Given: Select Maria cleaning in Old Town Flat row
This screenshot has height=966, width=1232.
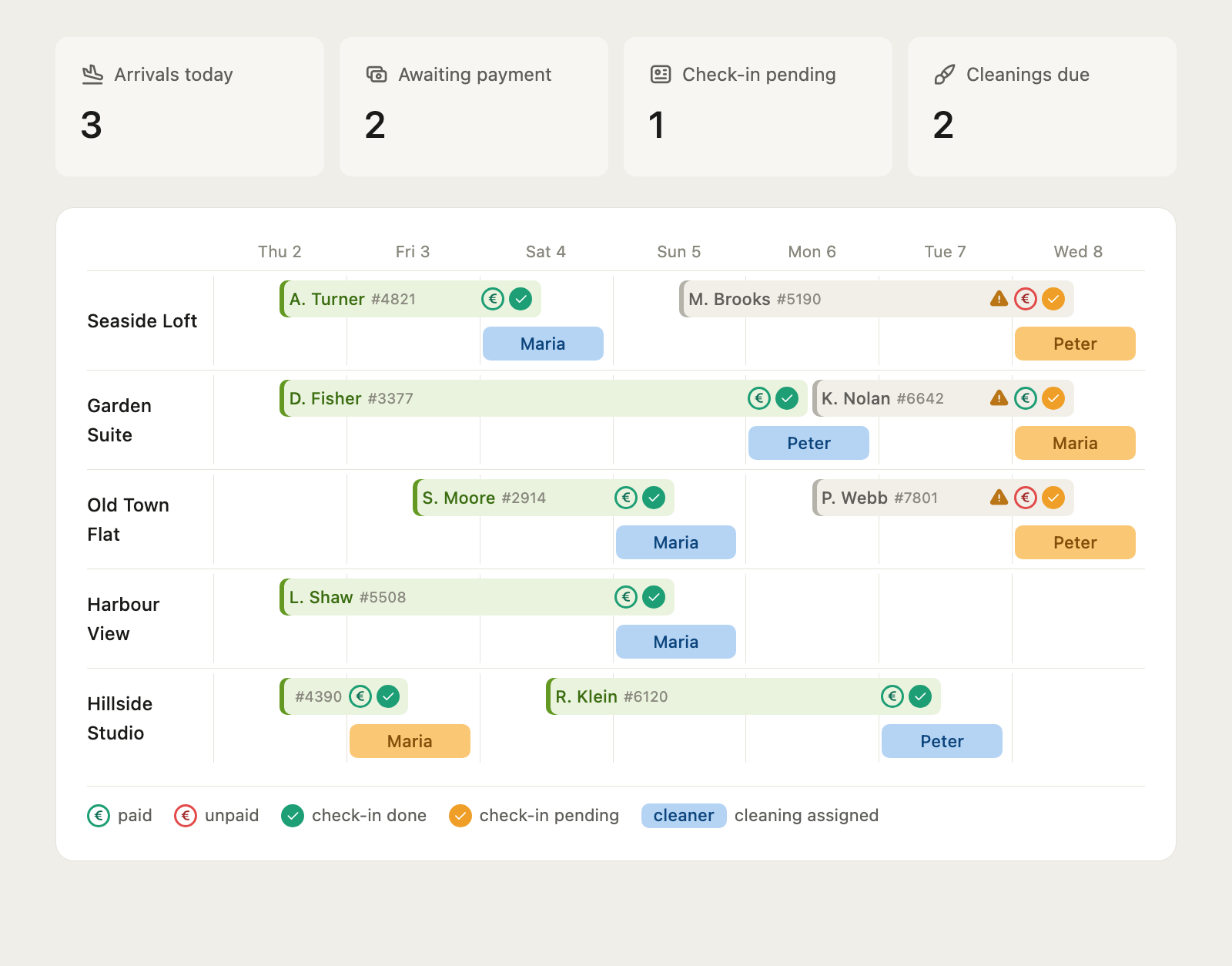Looking at the screenshot, I should [x=676, y=542].
